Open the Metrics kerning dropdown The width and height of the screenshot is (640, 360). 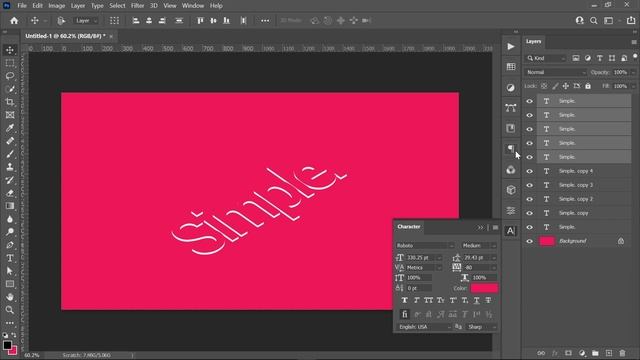[x=424, y=268]
